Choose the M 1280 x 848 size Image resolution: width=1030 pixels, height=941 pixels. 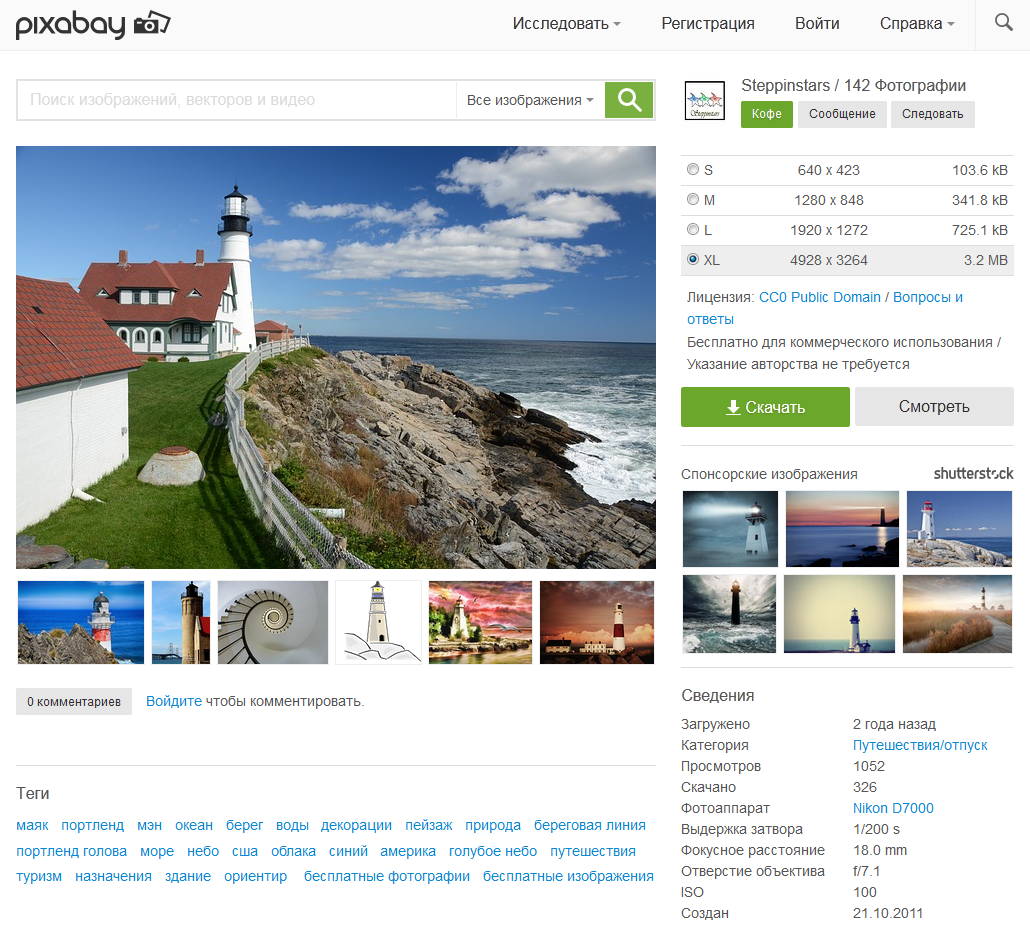[x=693, y=200]
